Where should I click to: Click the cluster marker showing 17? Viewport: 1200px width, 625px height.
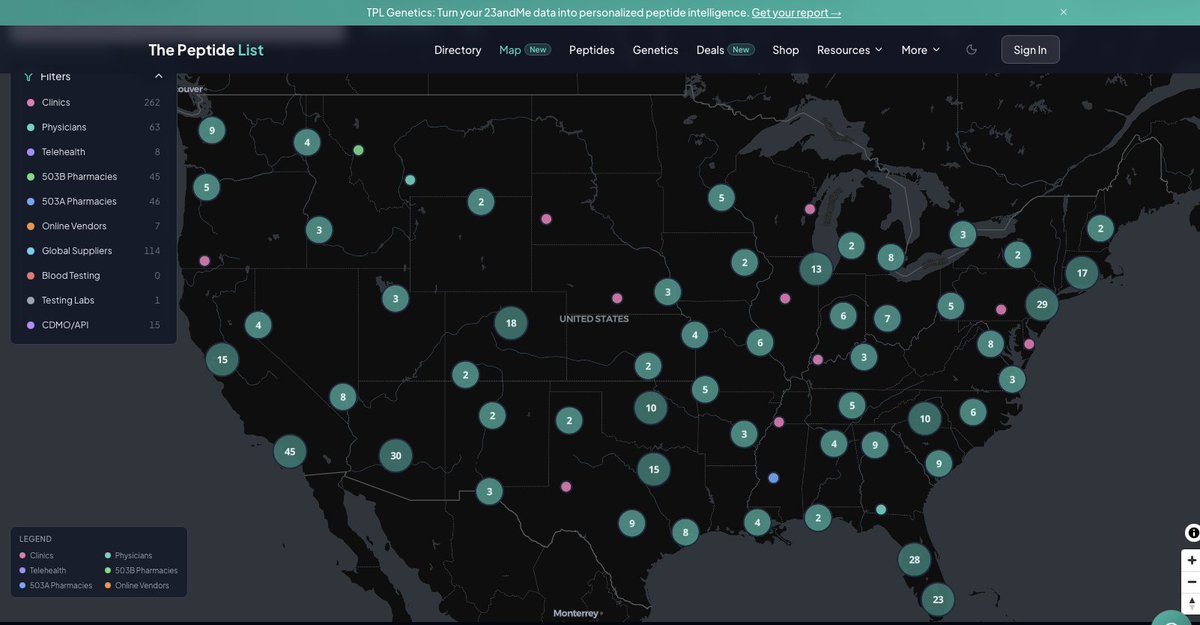pos(1082,273)
